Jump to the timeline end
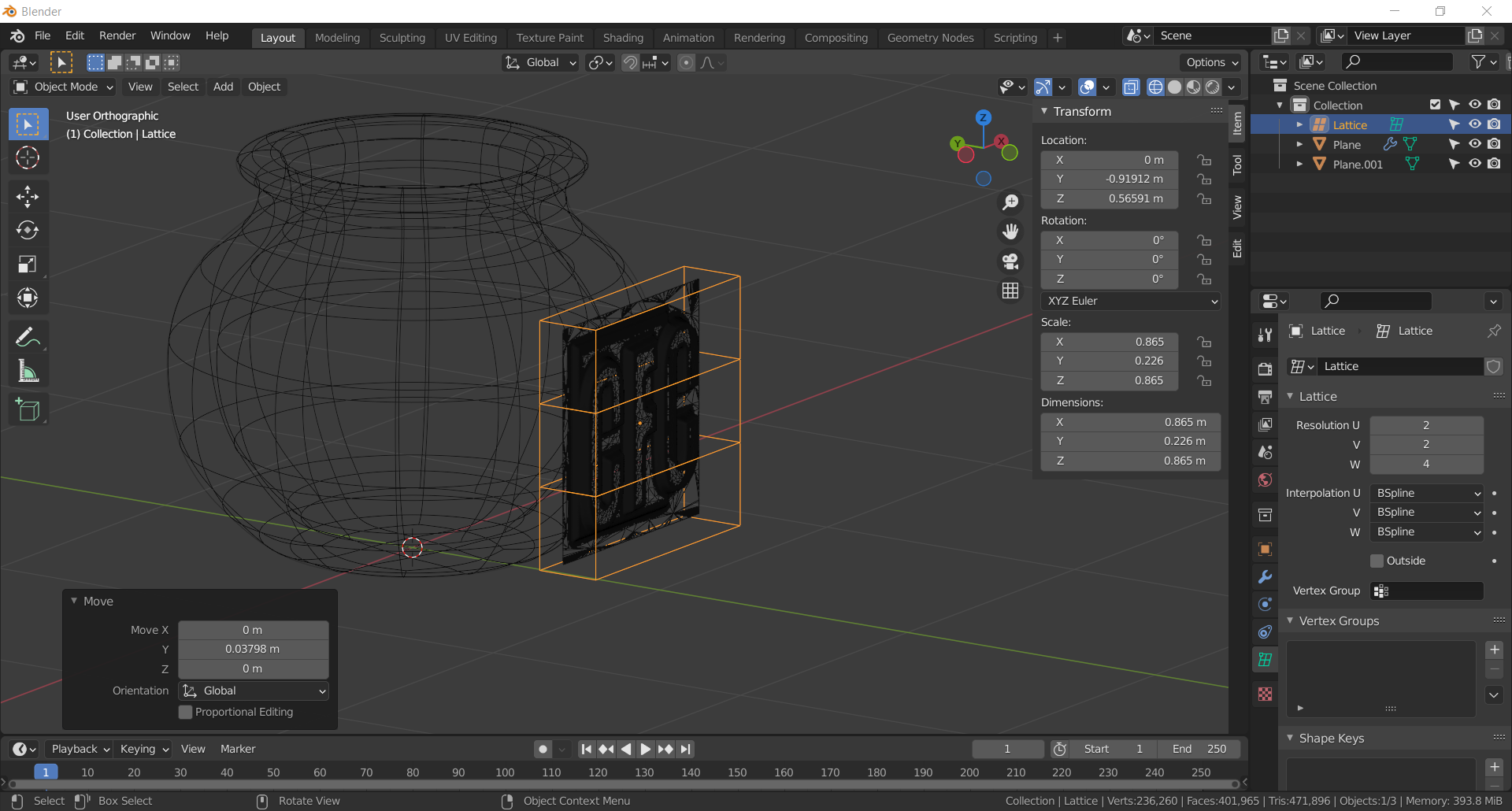The width and height of the screenshot is (1512, 811). coord(686,750)
